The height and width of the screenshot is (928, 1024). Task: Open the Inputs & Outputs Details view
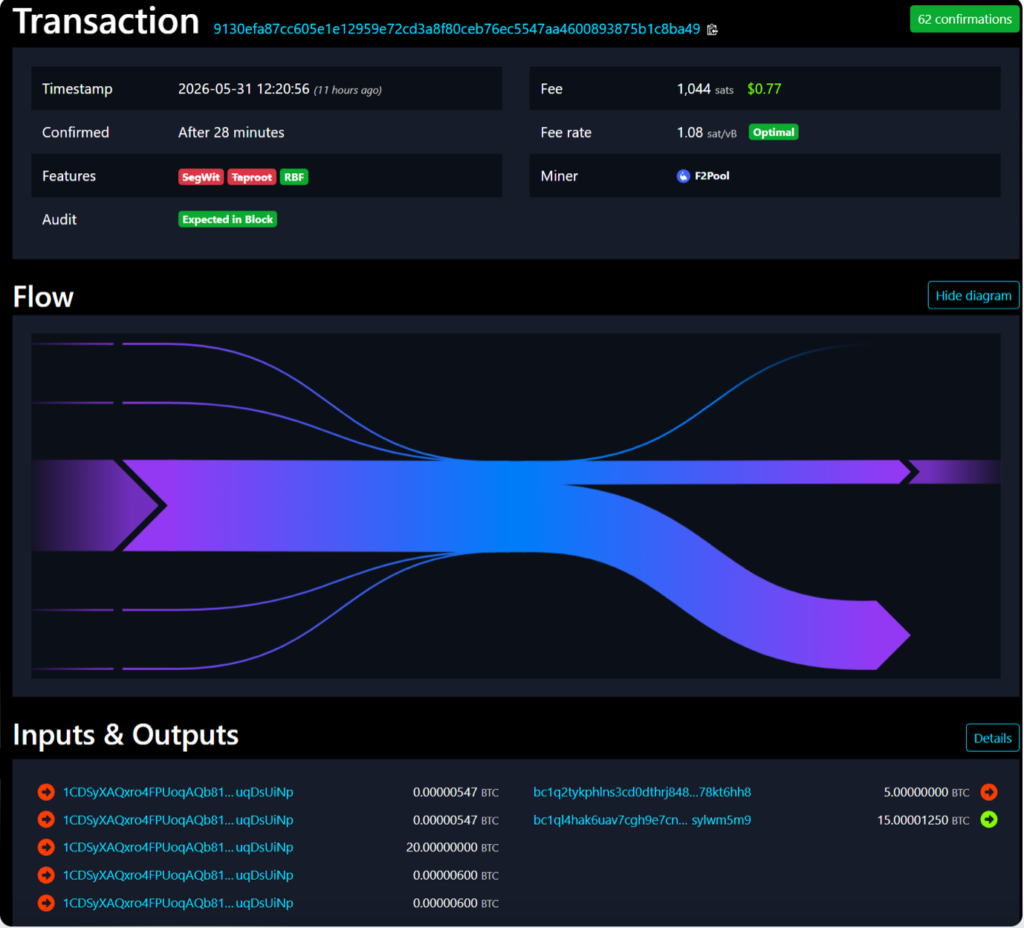click(992, 738)
